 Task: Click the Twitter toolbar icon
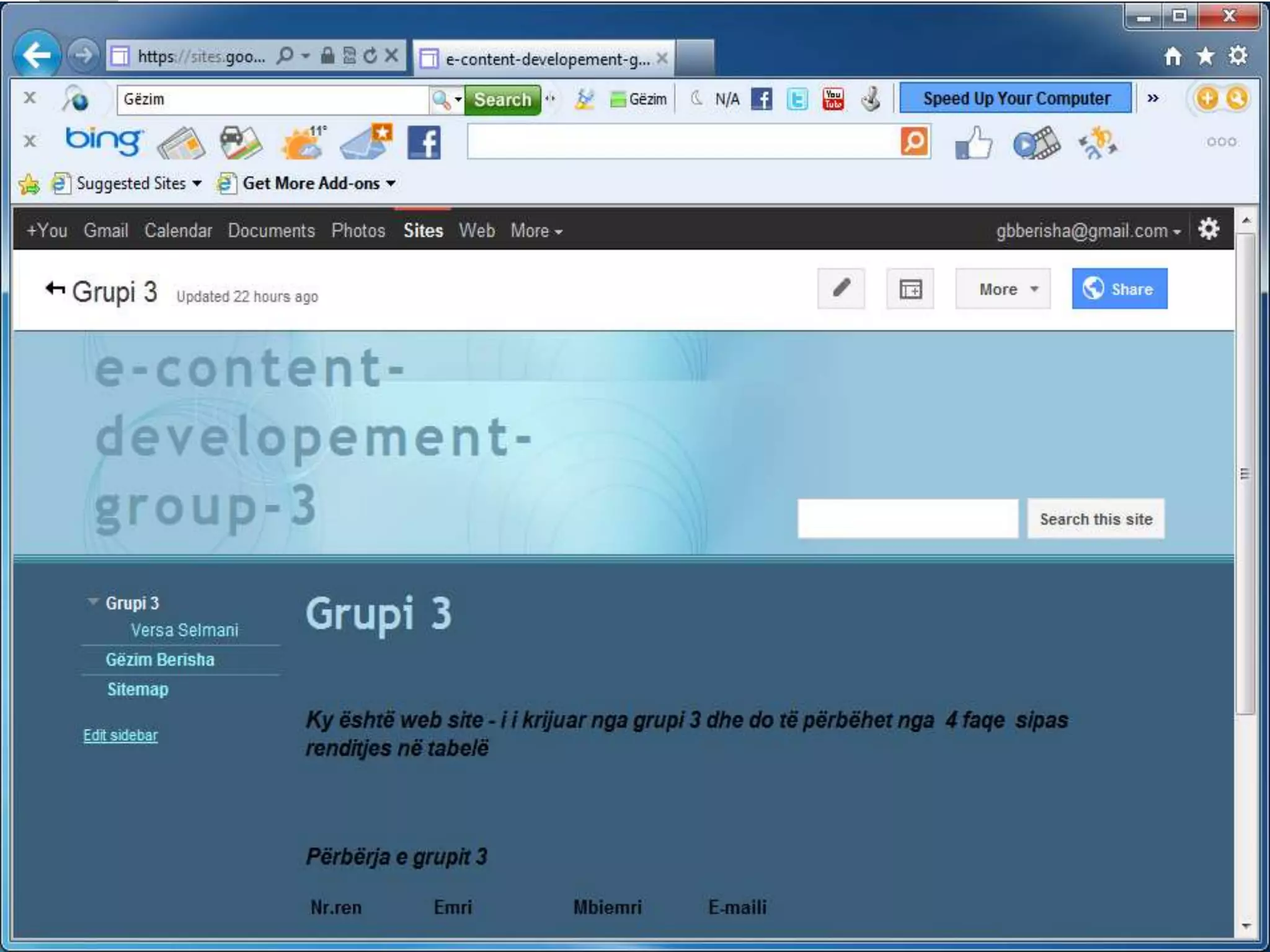[797, 99]
